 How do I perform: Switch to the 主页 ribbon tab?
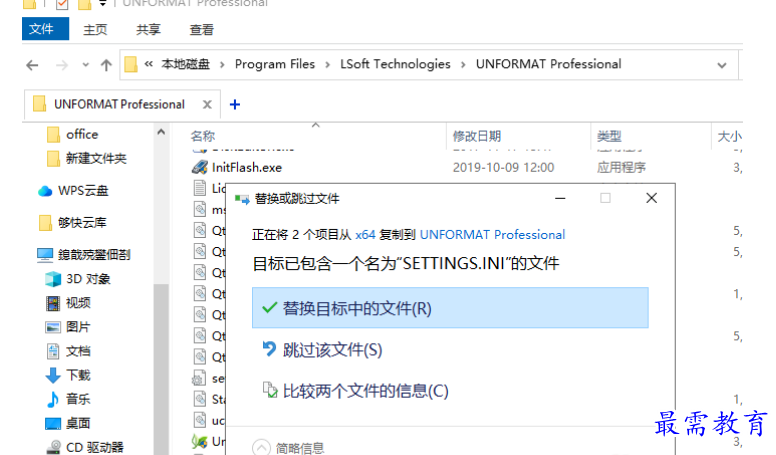tap(95, 30)
